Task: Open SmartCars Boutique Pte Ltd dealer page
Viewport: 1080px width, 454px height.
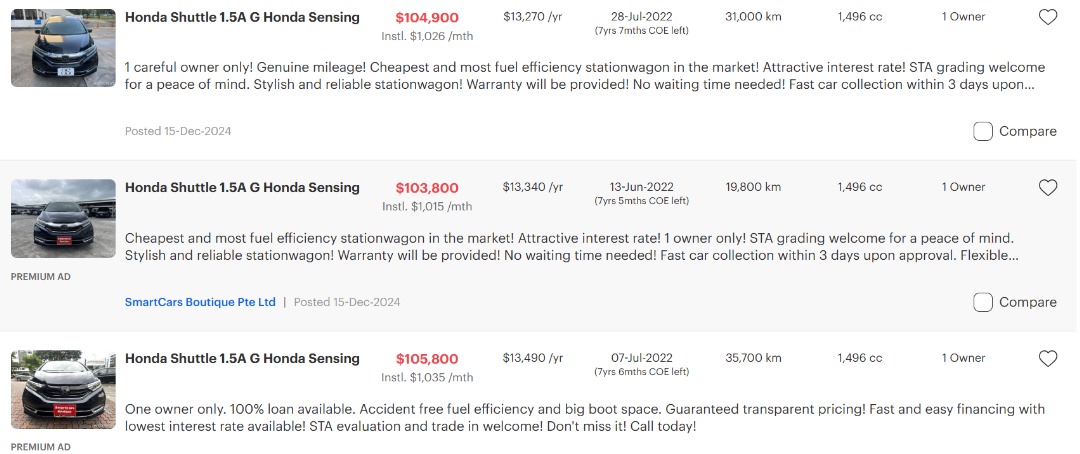Action: coord(200,302)
